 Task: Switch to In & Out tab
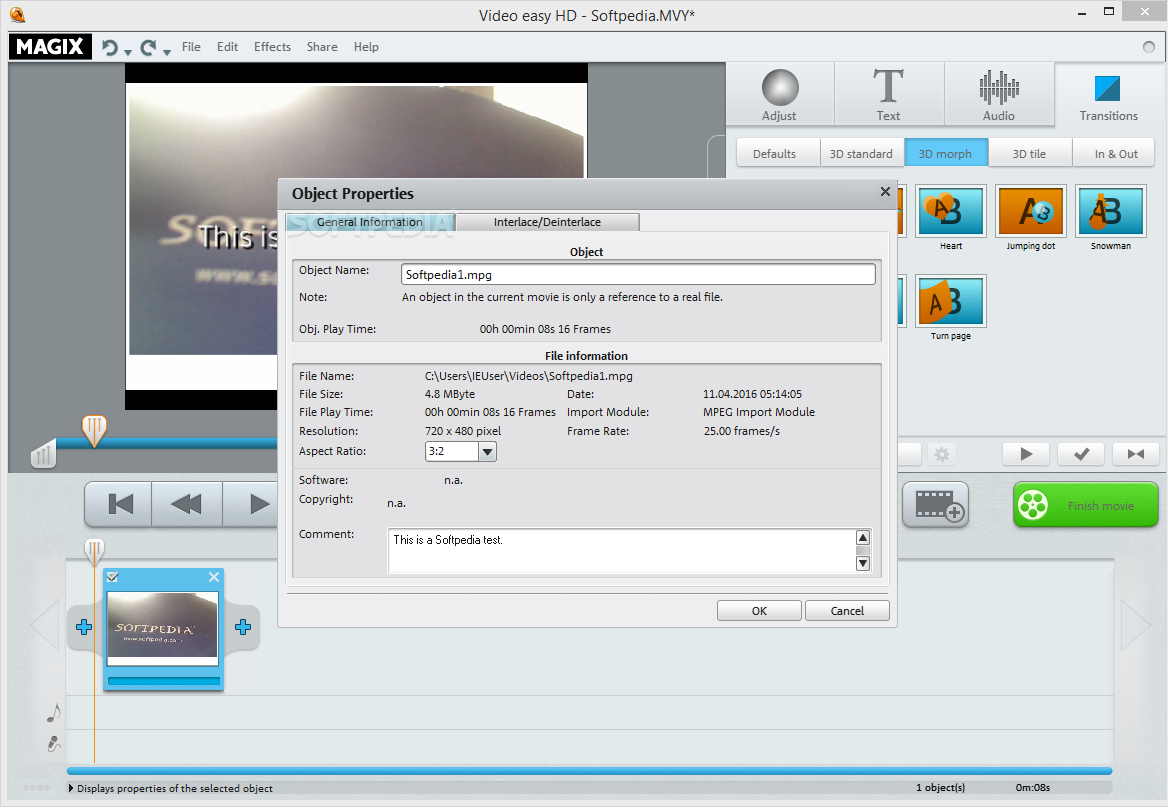1116,154
